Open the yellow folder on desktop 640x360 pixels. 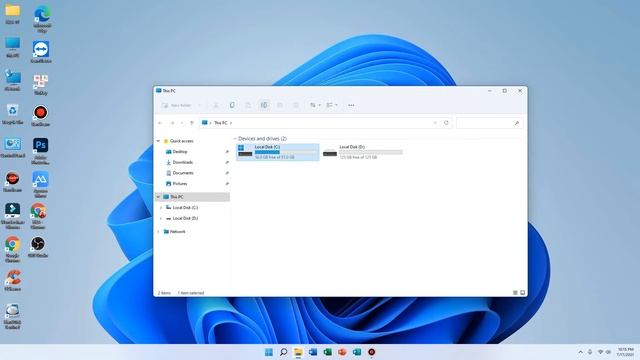coord(13,14)
